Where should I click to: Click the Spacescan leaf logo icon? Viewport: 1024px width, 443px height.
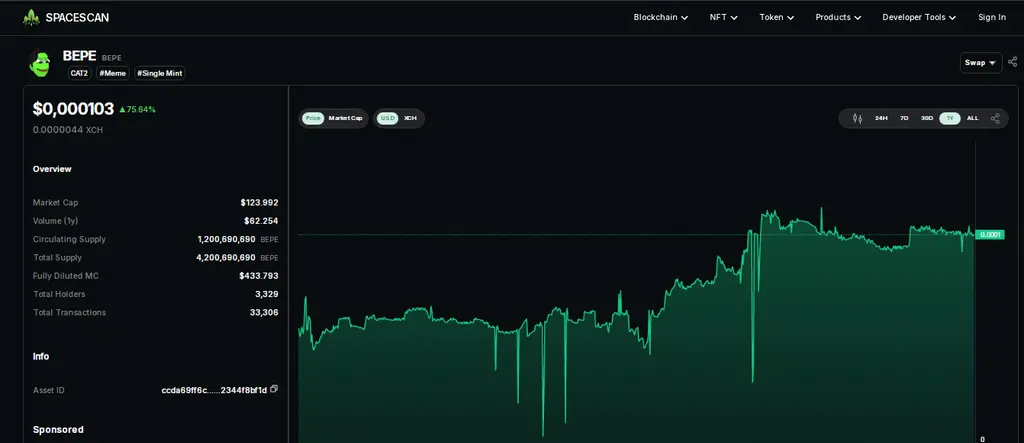pos(31,18)
